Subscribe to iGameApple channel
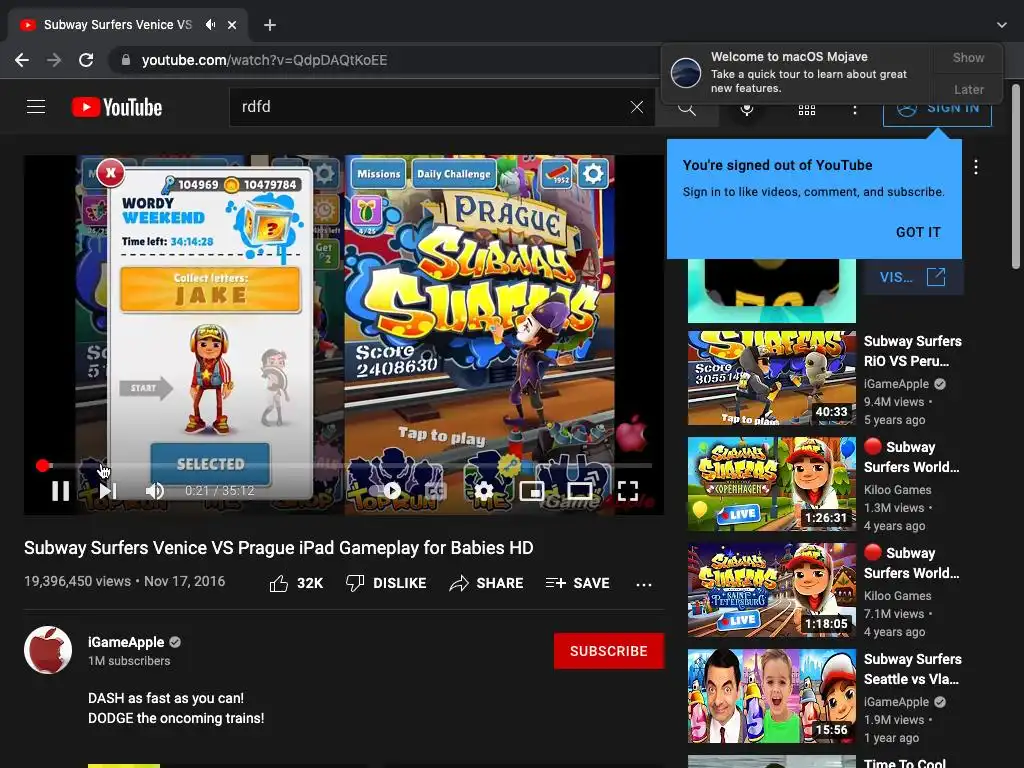The image size is (1024, 768). 609,651
